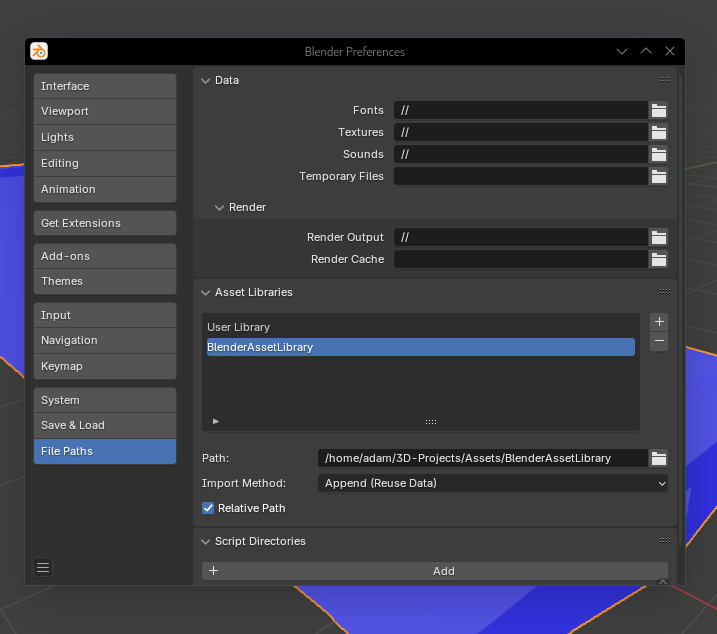Collapse the Data panel

(x=206, y=81)
